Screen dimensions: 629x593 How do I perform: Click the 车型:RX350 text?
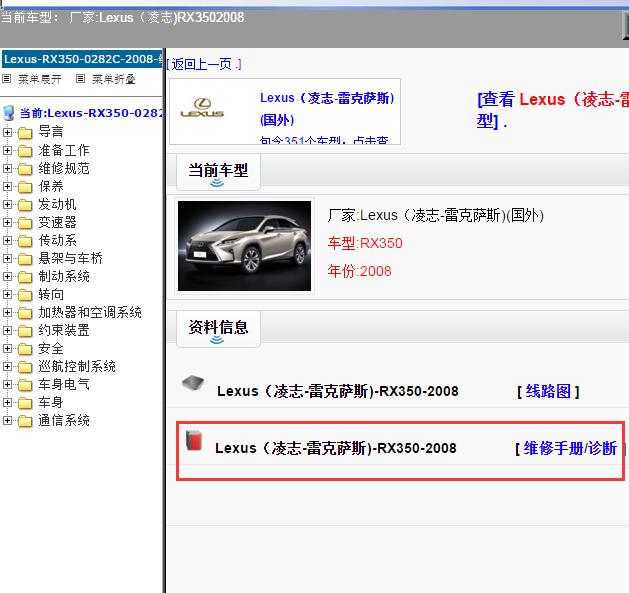(x=365, y=243)
